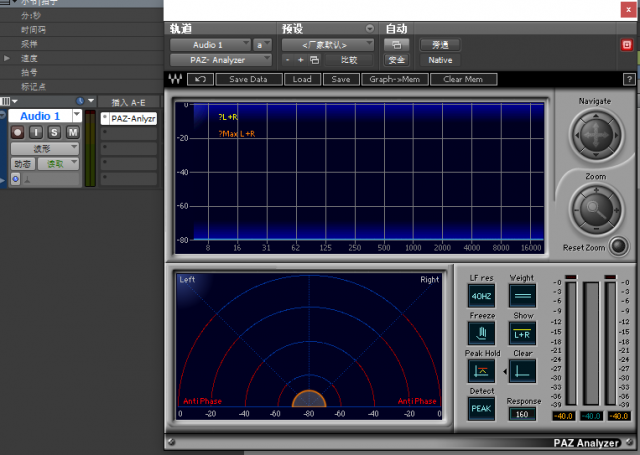Viewport: 640px width, 455px height.
Task: Toggle input monitoring on Audio 1
Action: [36, 132]
